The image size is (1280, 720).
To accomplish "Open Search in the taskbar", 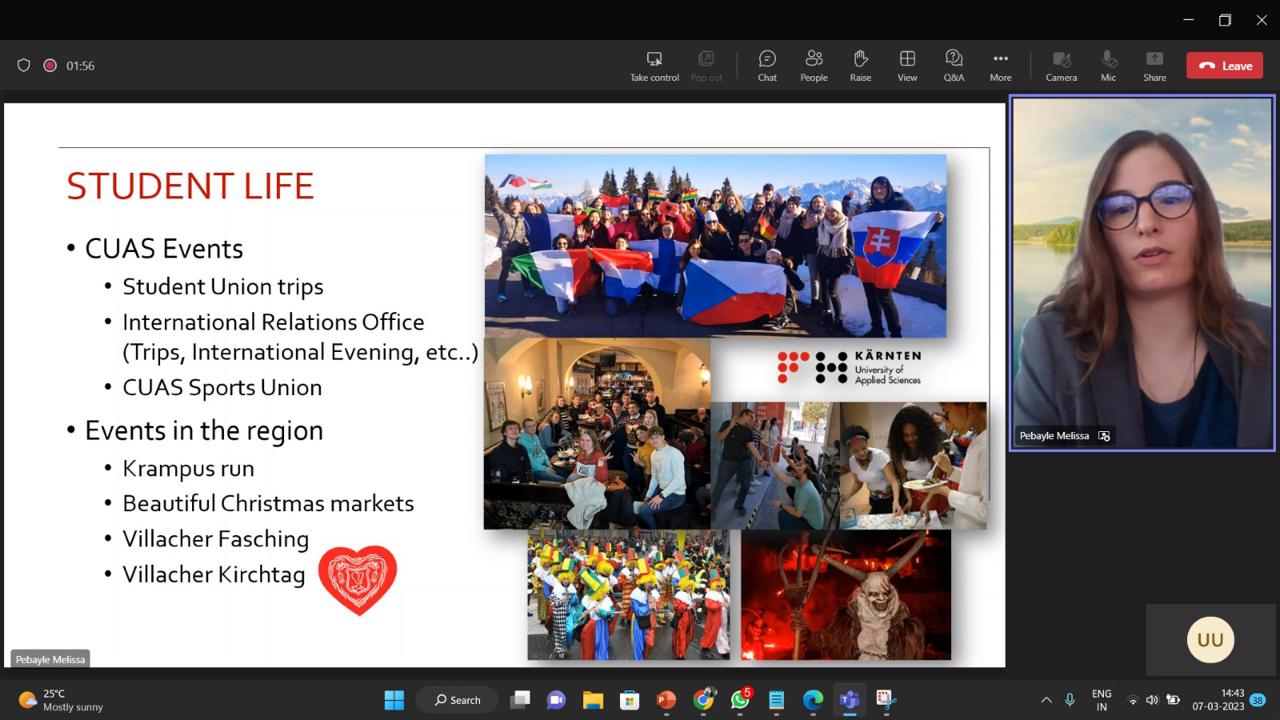I will coord(458,700).
